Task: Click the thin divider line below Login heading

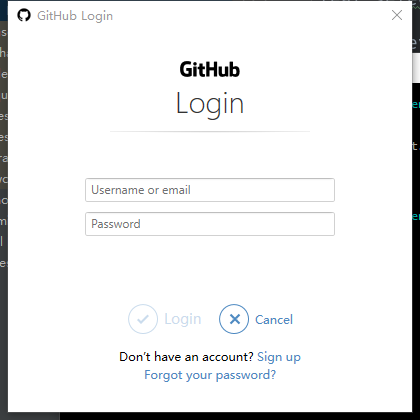Action: (210, 131)
